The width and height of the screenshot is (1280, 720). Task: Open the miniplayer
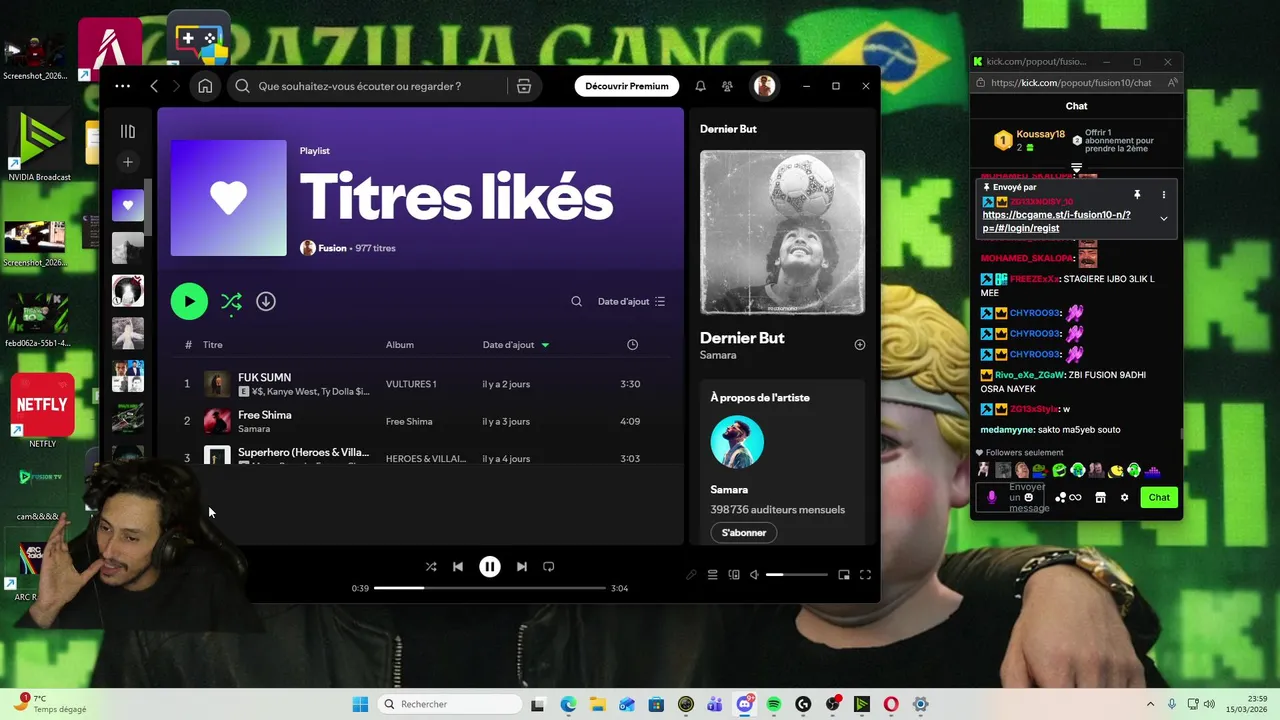(844, 575)
